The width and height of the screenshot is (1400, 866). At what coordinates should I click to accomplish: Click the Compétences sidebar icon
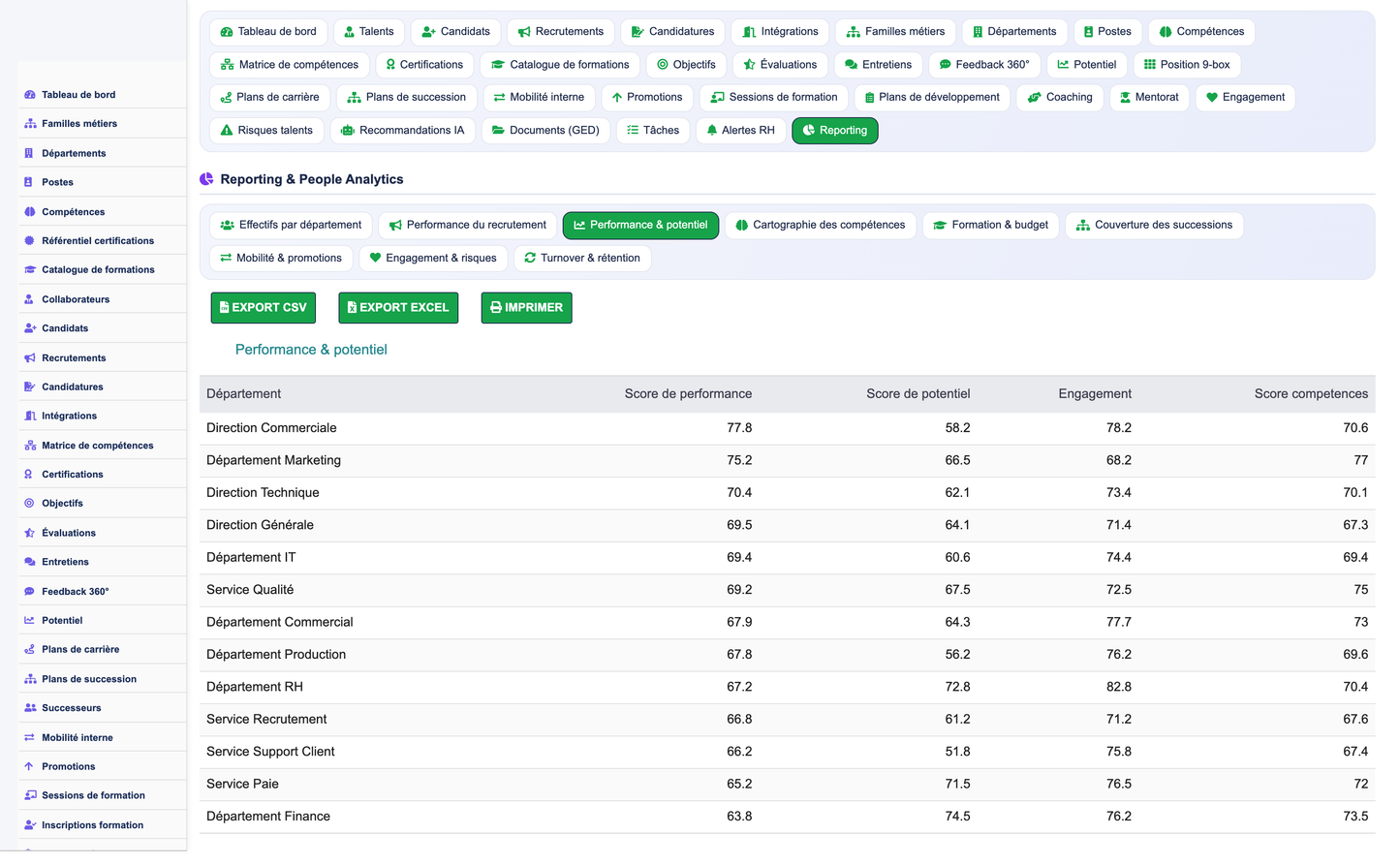[30, 212]
